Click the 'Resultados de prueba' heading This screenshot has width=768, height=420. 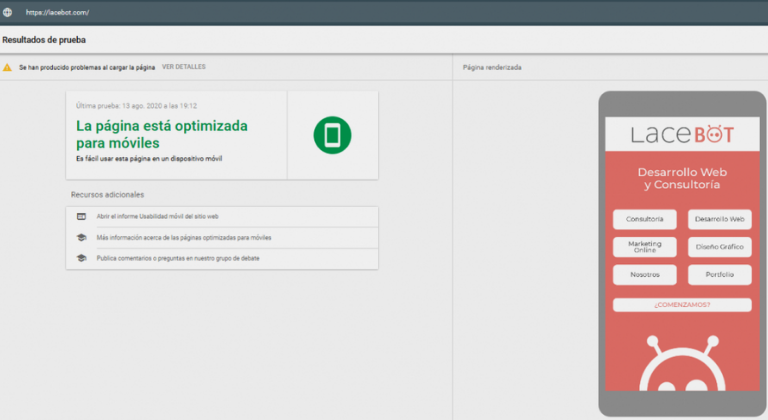pos(44,40)
